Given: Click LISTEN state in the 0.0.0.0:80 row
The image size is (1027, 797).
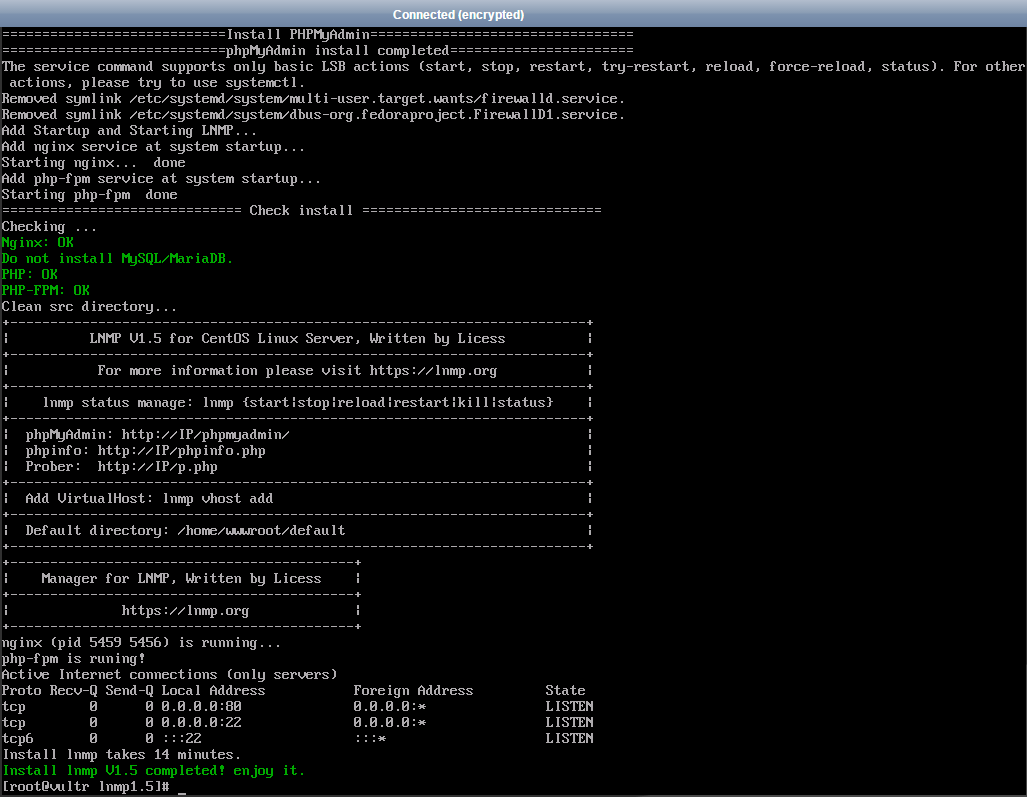Looking at the screenshot, I should pos(569,707).
